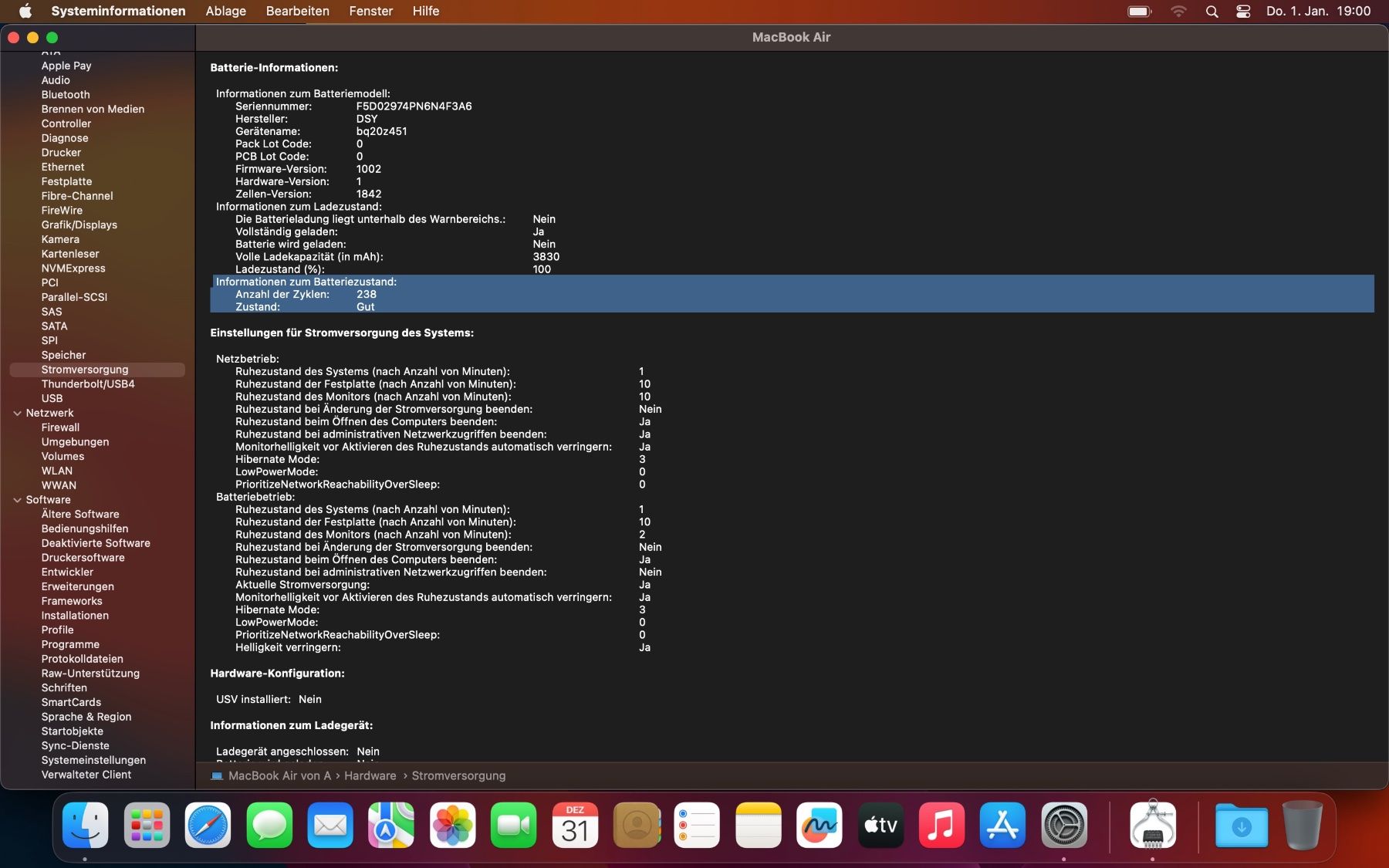Open the Apple TV dock icon
The height and width of the screenshot is (868, 1389).
(x=880, y=825)
